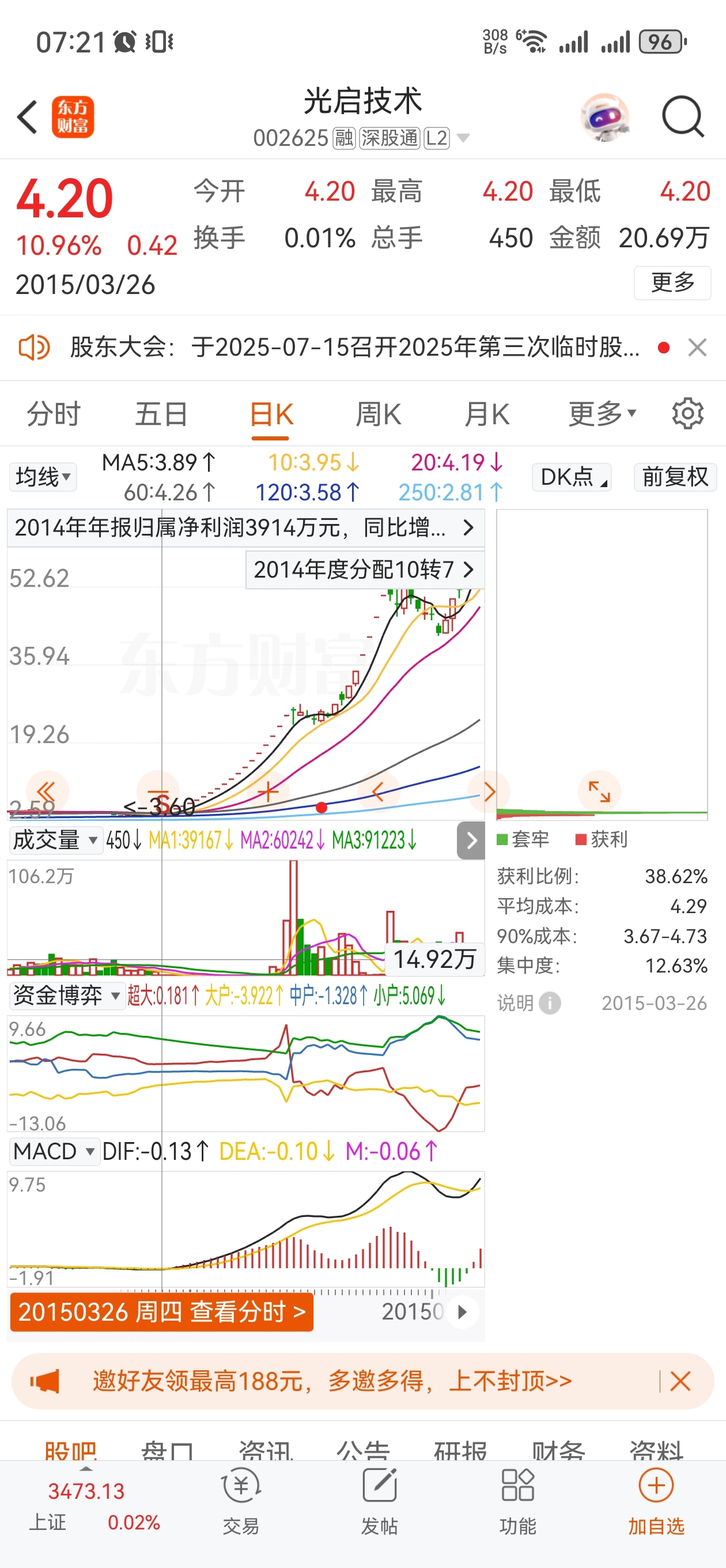
Task: Tap the alarm clock status icon
Action: (x=126, y=42)
